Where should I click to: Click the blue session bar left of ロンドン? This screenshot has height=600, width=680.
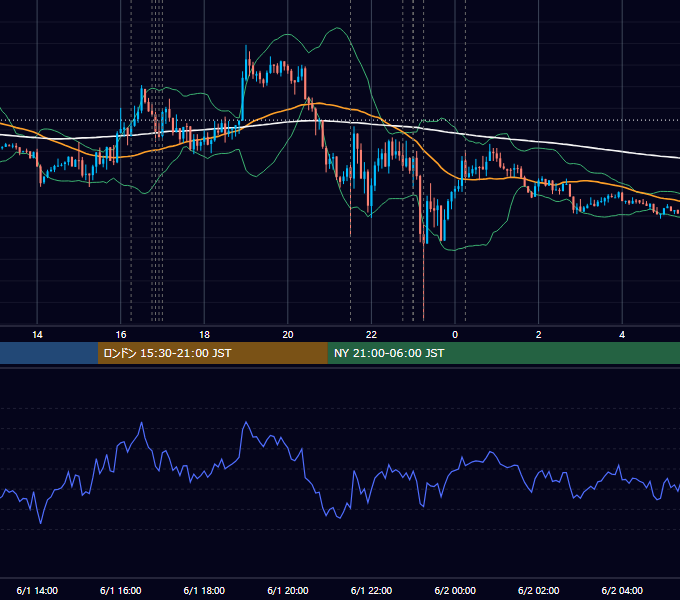click(49, 353)
